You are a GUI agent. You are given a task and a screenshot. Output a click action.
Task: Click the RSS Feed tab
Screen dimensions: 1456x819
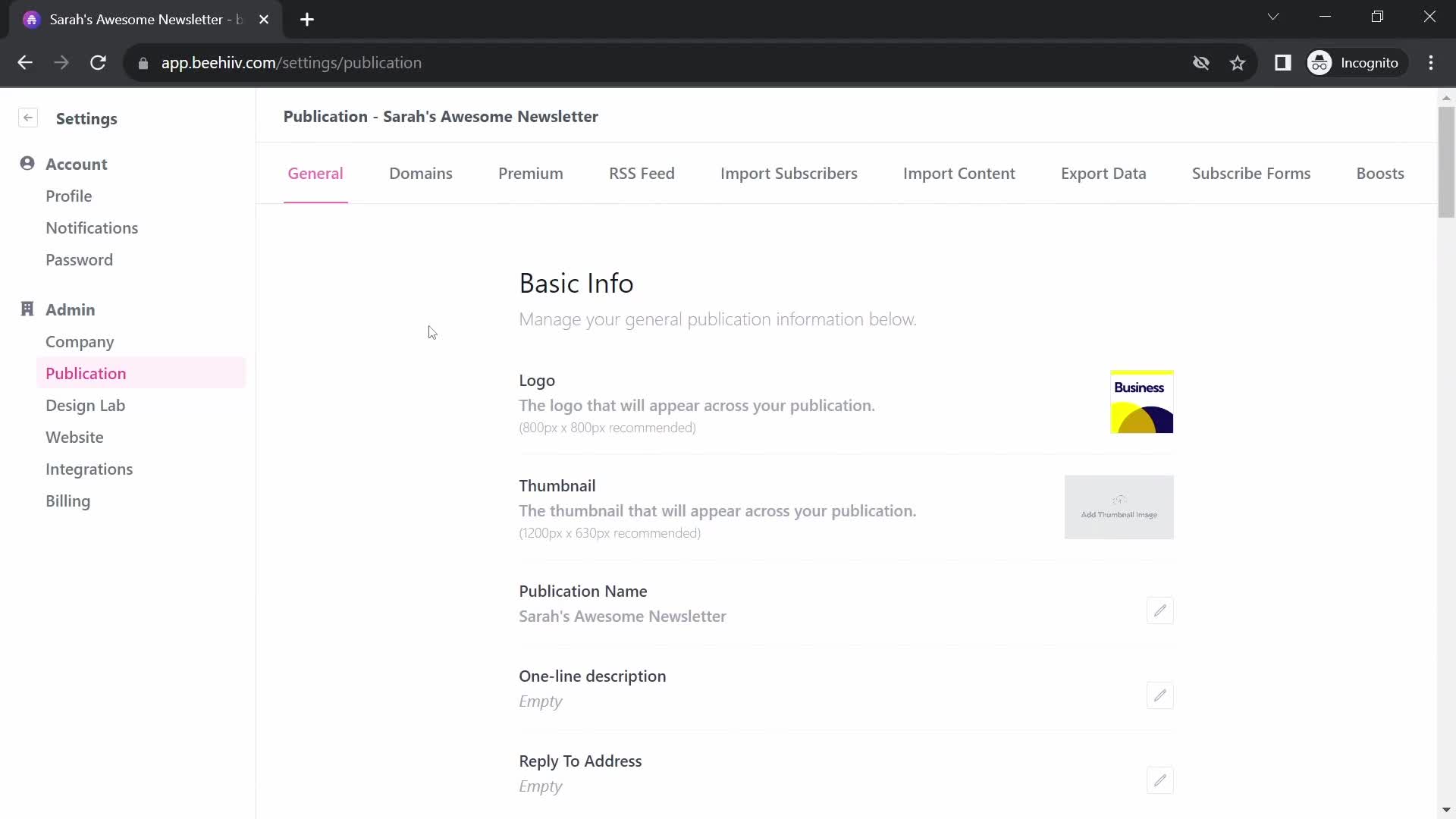click(x=641, y=173)
